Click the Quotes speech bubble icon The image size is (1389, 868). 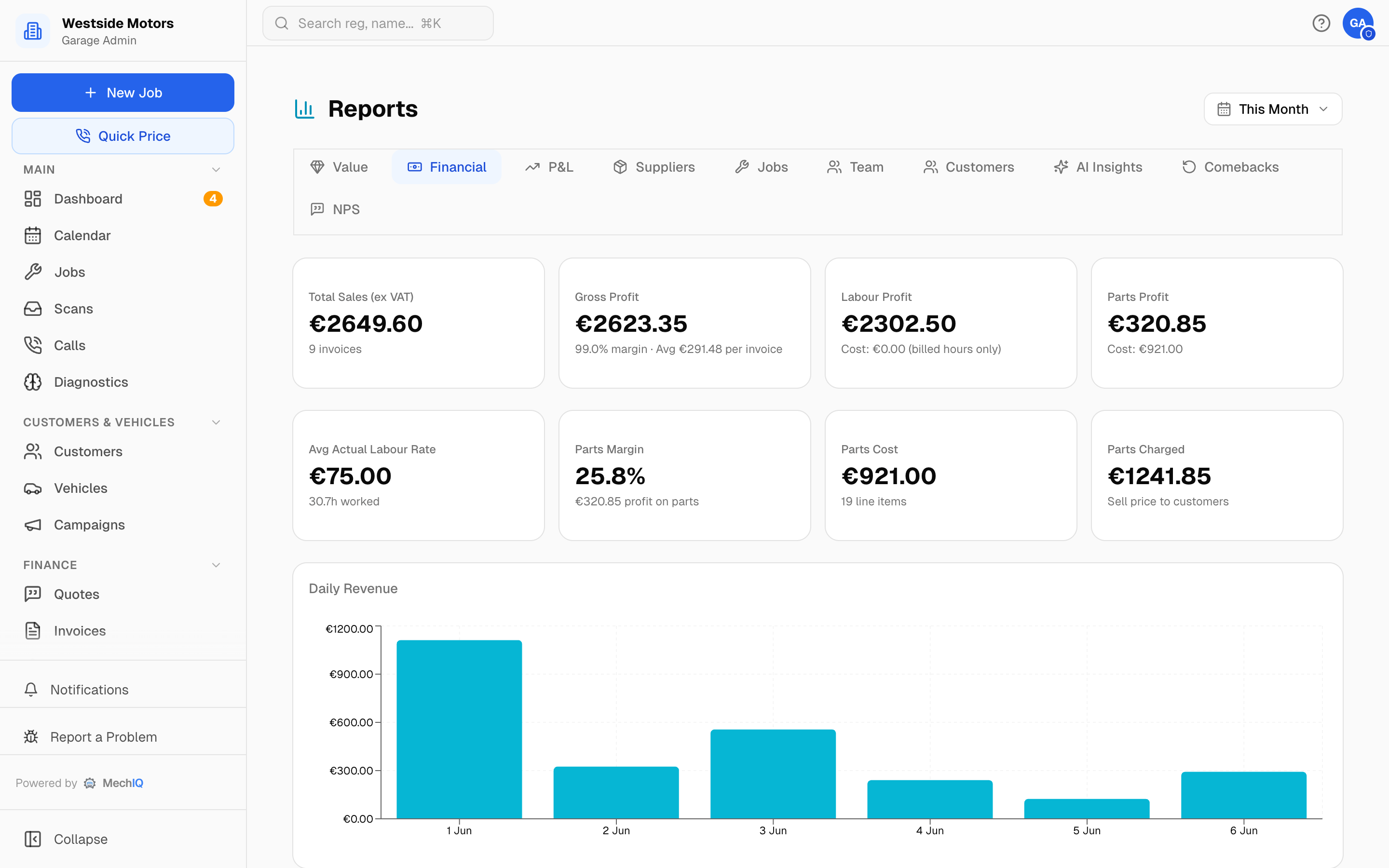click(x=33, y=594)
